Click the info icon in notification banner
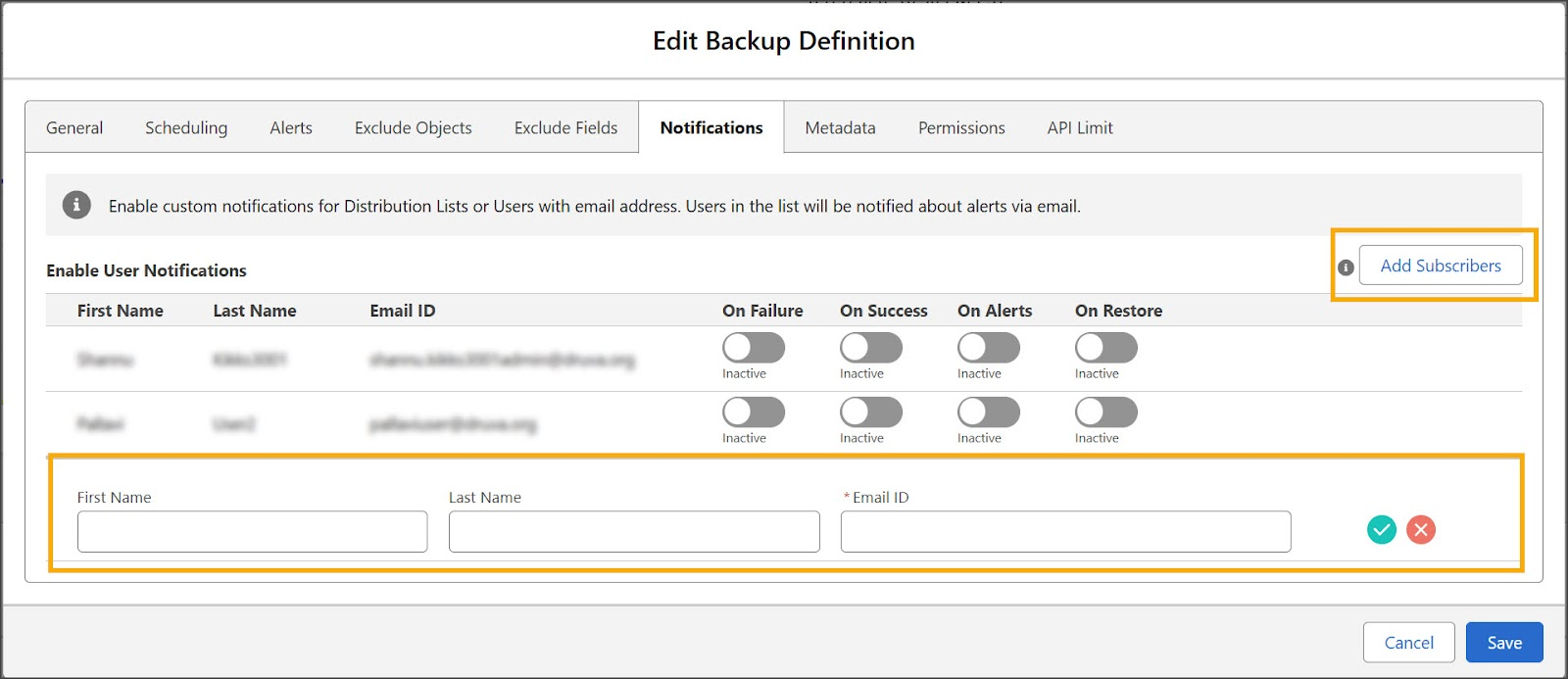 76,205
